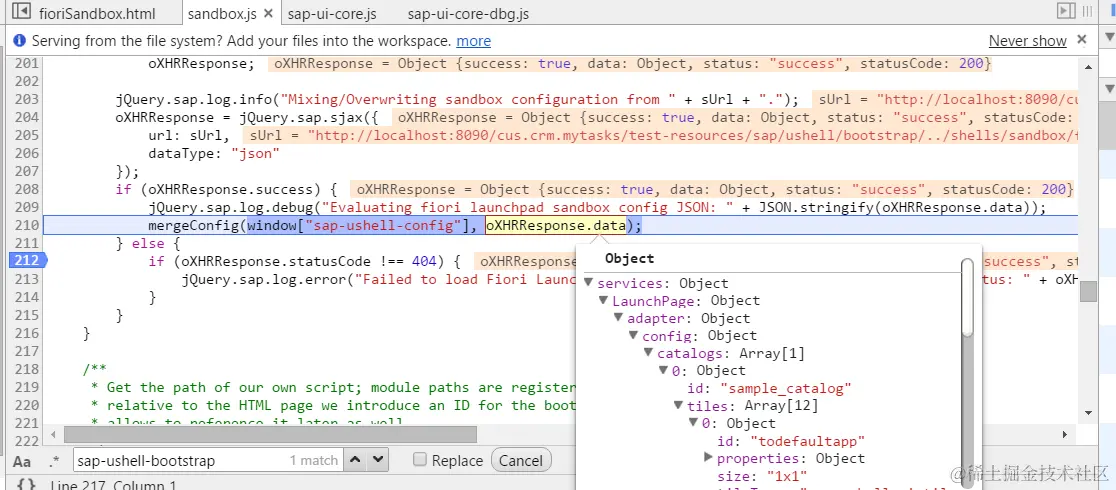Open the 'more' workspace link

point(473,41)
